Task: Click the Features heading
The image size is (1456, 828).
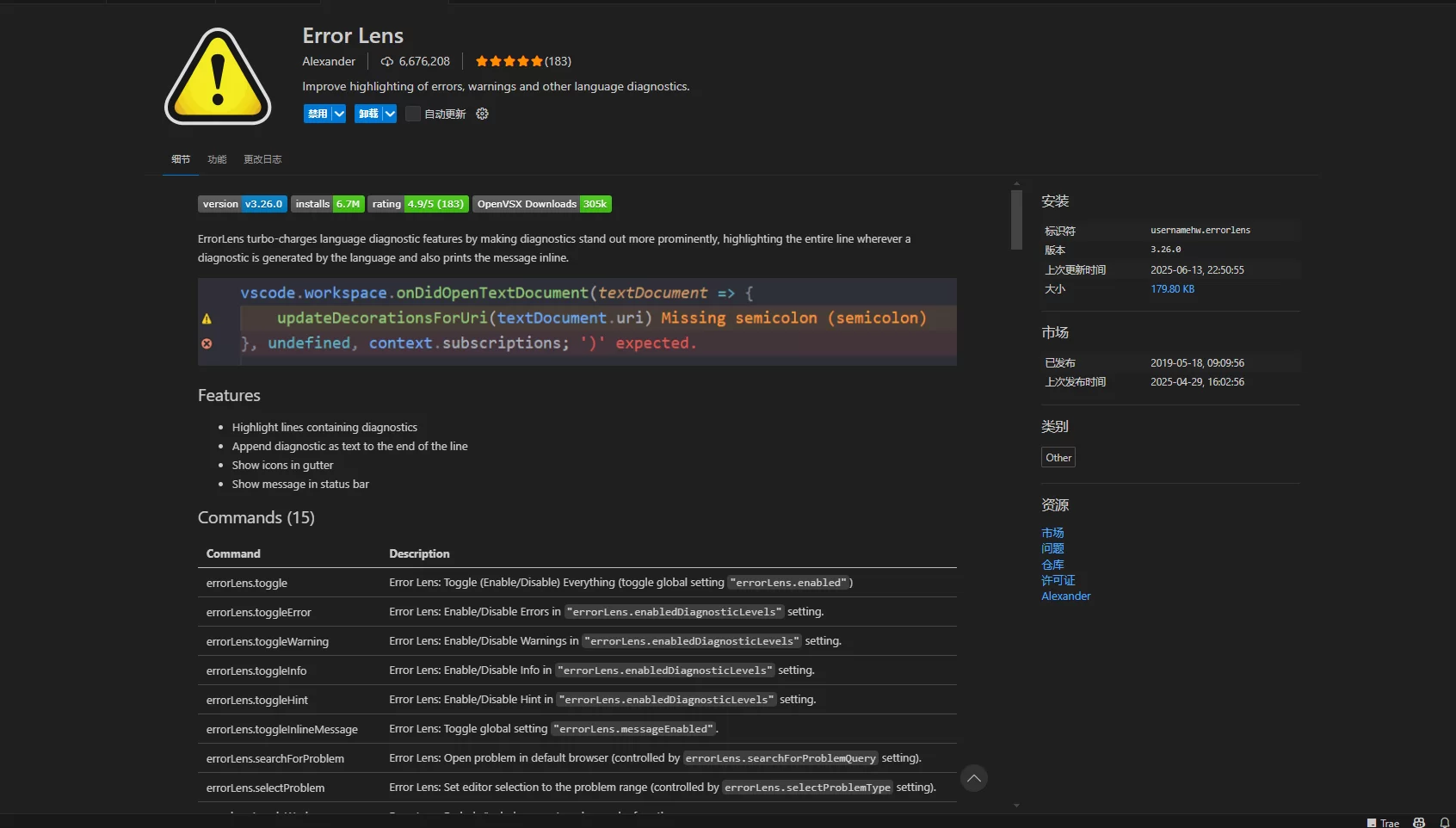Action: pyautogui.click(x=229, y=395)
